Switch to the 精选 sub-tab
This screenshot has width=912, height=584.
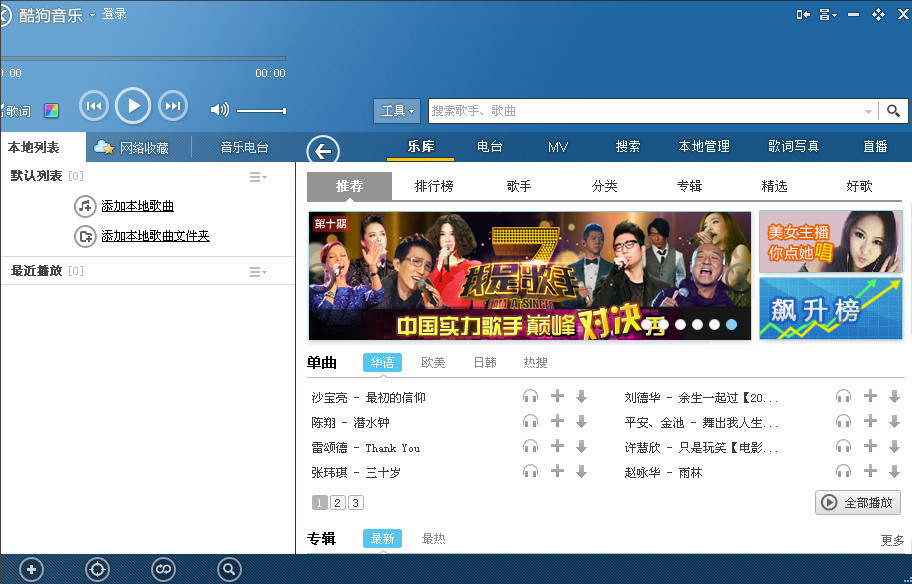pyautogui.click(x=774, y=186)
